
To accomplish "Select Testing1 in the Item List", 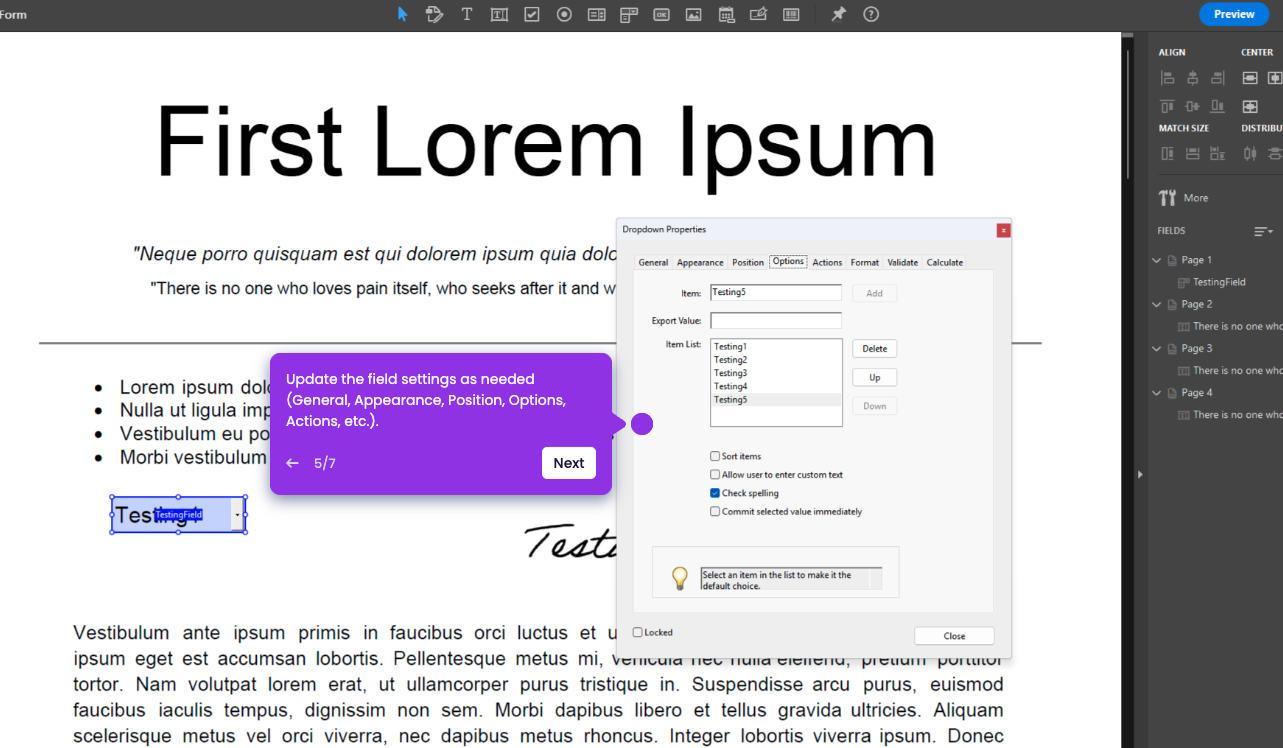I will pyautogui.click(x=777, y=347).
